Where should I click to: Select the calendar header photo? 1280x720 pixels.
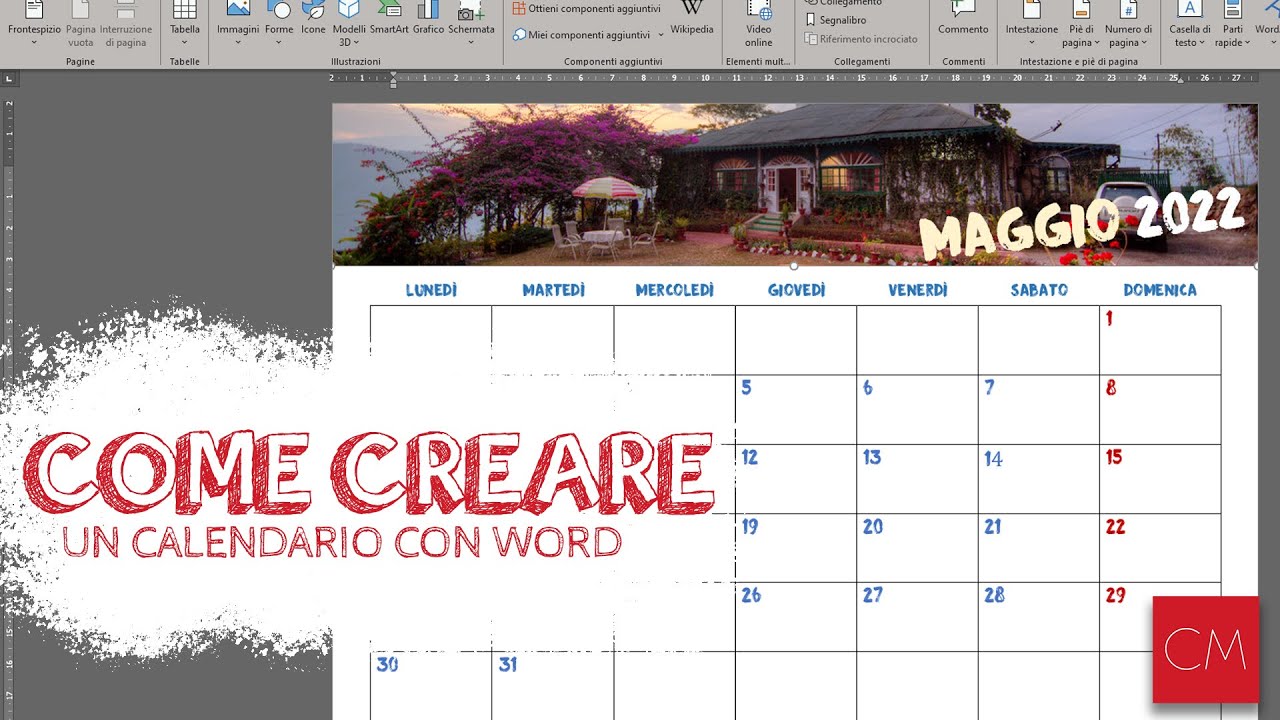coord(795,184)
